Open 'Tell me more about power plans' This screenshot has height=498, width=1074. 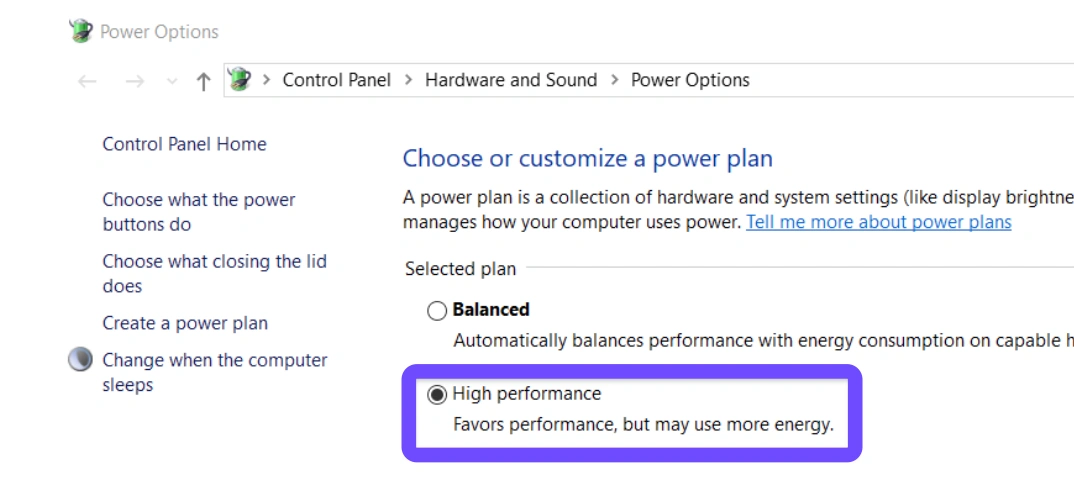pos(878,222)
